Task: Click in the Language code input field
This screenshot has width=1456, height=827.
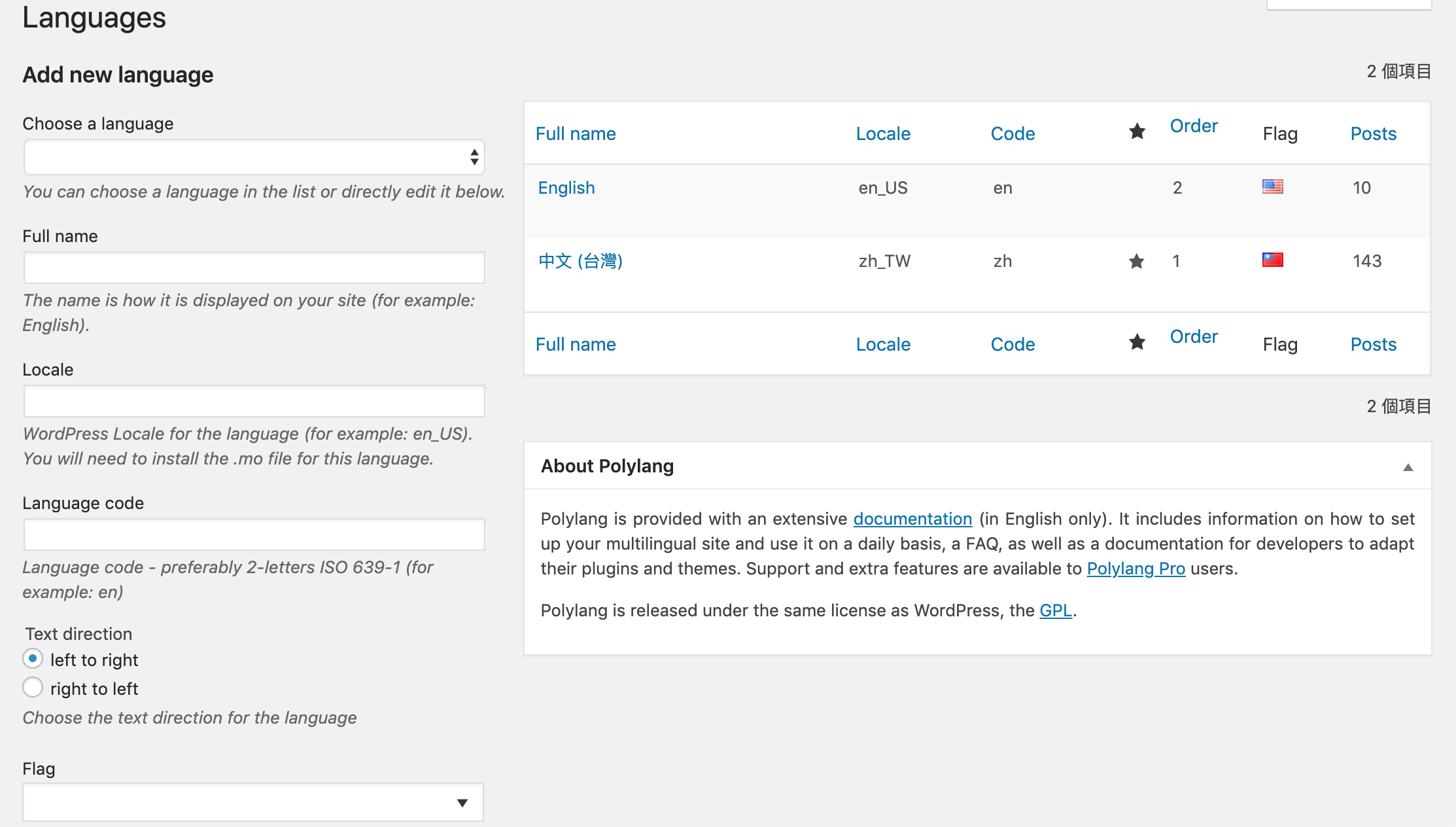Action: (254, 535)
